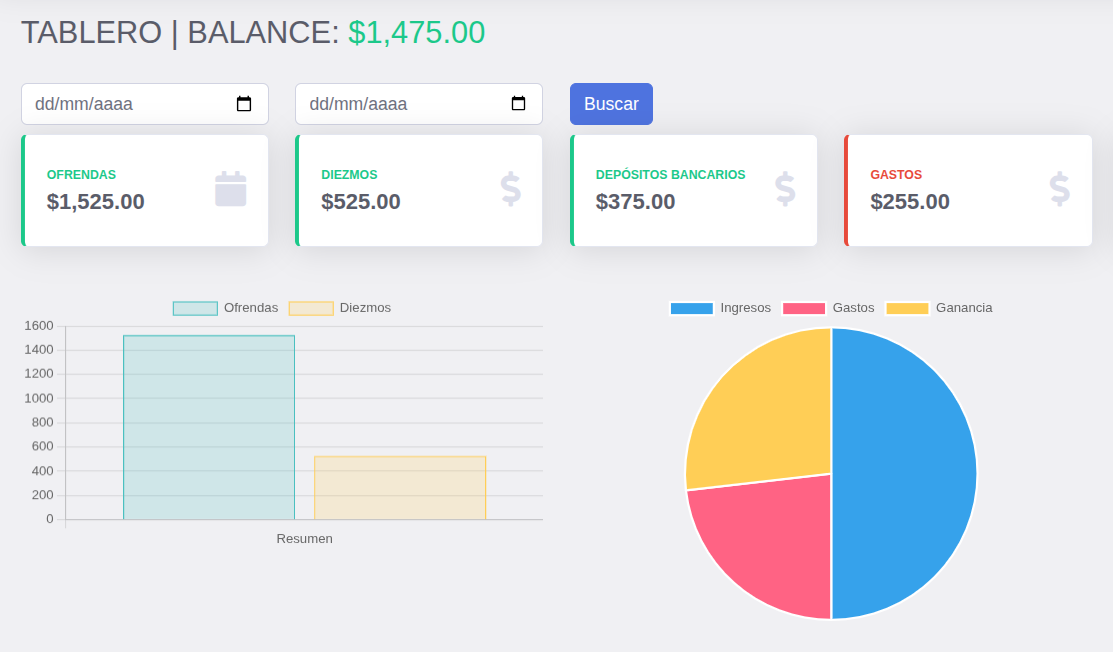The height and width of the screenshot is (652, 1113).
Task: Click the dollar icon in Depósitos Bancarios card
Action: click(785, 189)
